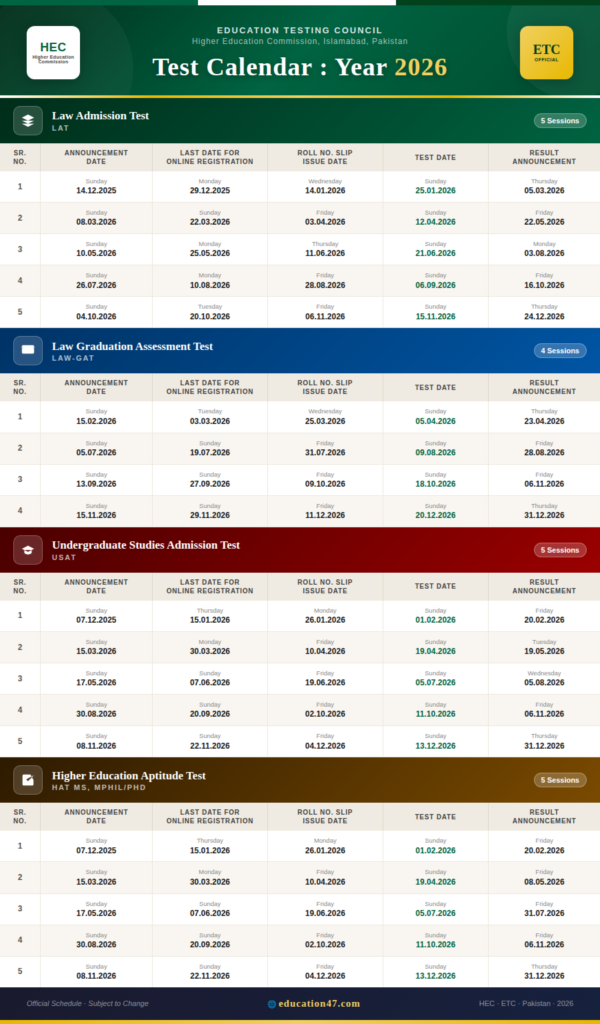Click the 5 Sessions badge in the LAT header
Viewport: 600px width, 1024px height.
click(560, 121)
